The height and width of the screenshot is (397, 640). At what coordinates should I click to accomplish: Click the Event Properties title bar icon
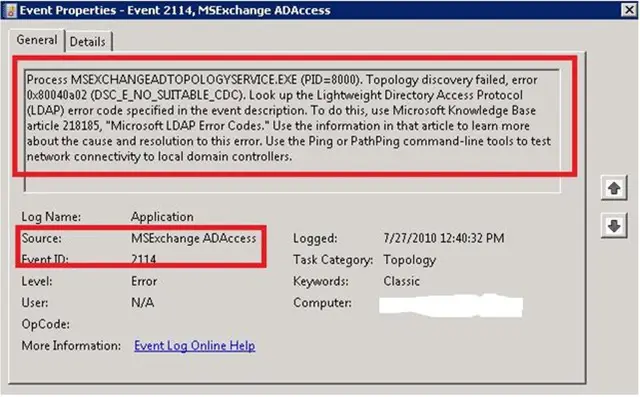pyautogui.click(x=11, y=10)
